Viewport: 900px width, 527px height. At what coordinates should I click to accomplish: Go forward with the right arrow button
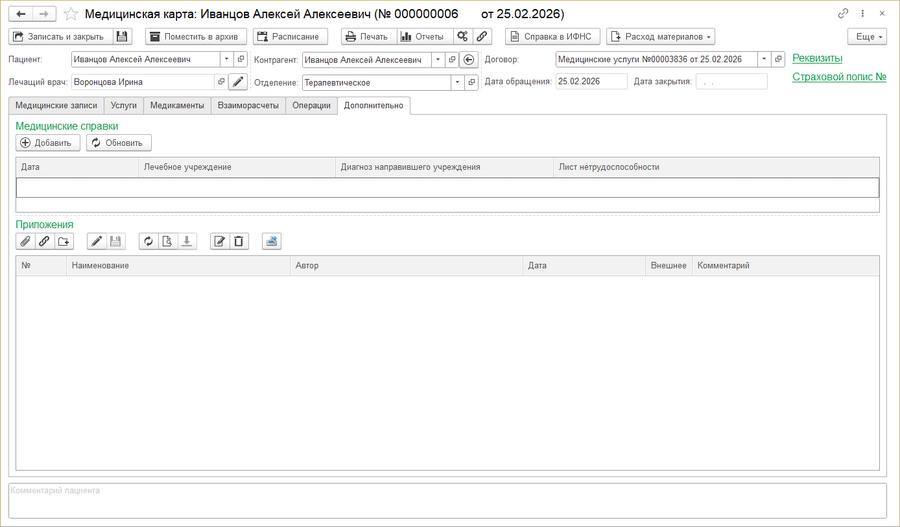pos(44,14)
